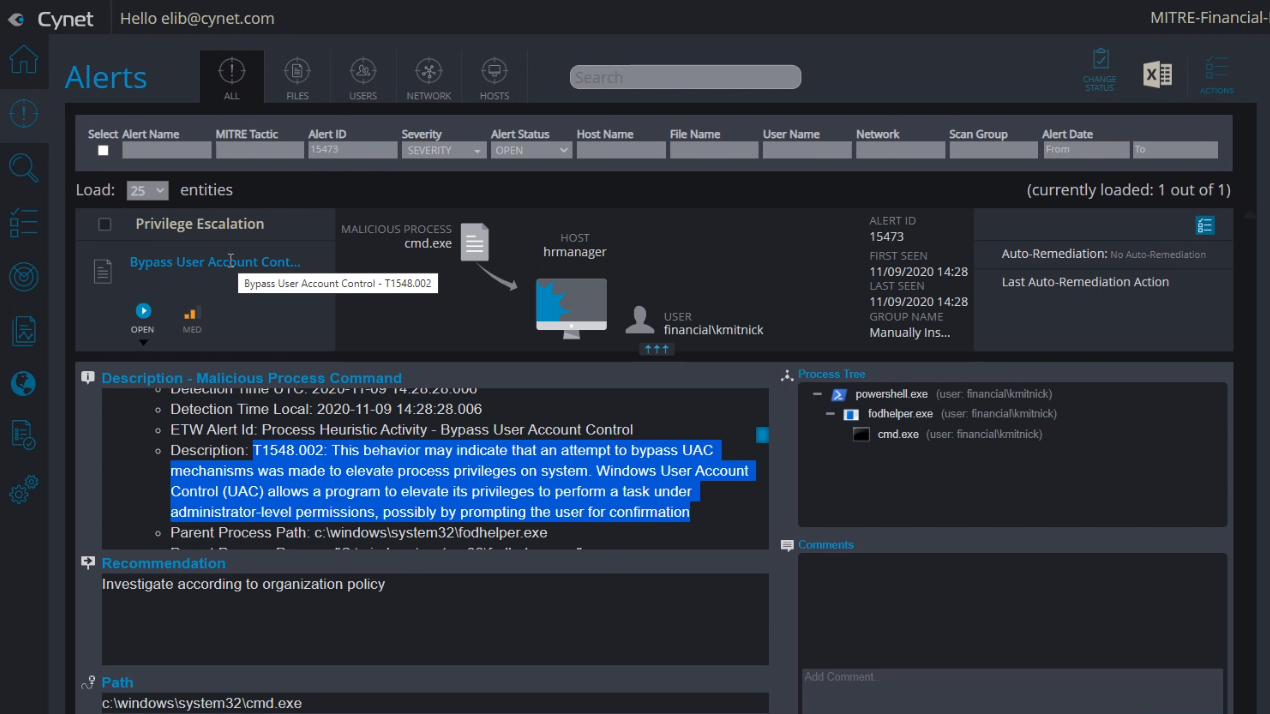Image resolution: width=1270 pixels, height=714 pixels.
Task: Click the User Name filter field
Action: point(807,150)
